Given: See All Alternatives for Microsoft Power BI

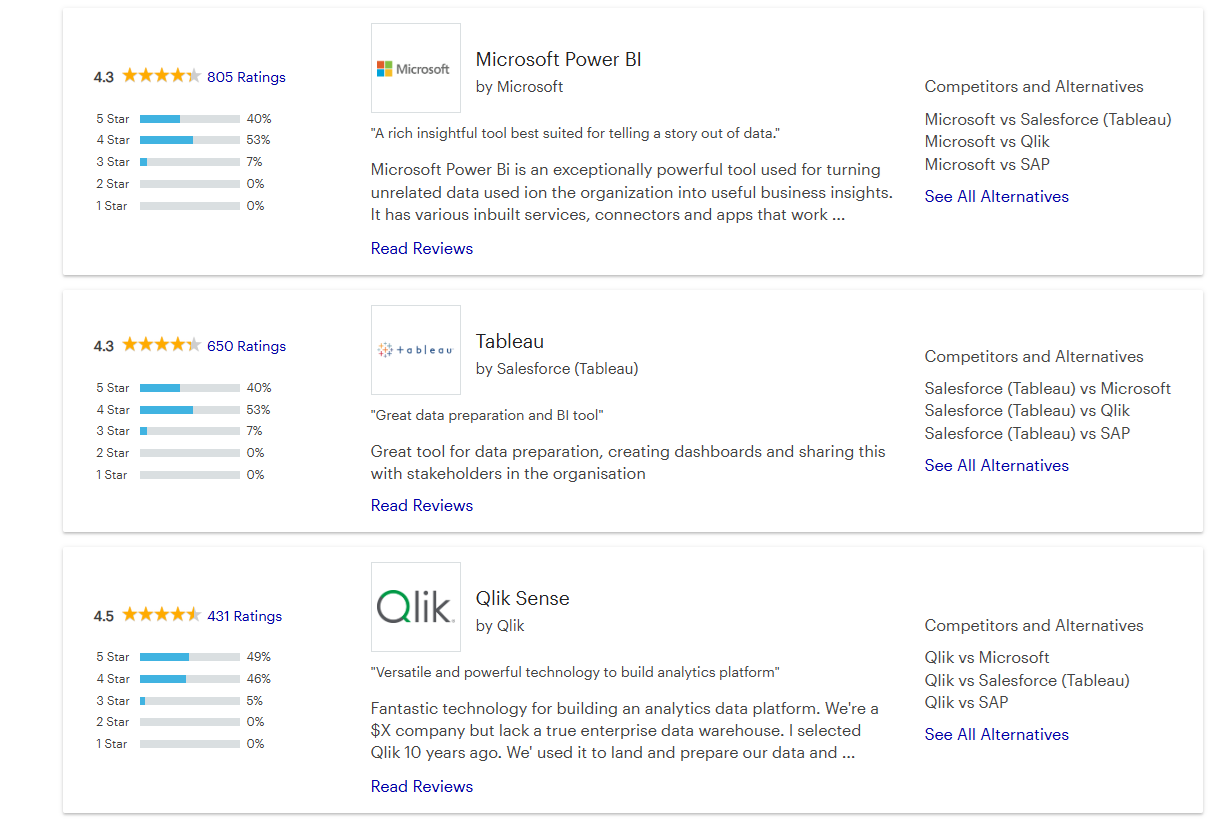Looking at the screenshot, I should (x=997, y=197).
